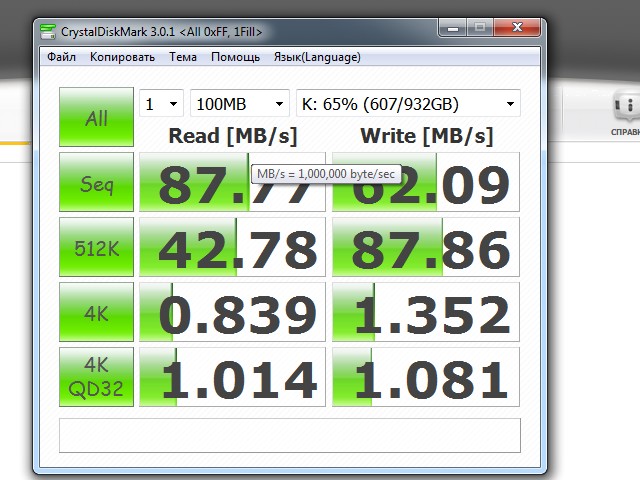Start the Seq sequential test
Image resolution: width=640 pixels, height=480 pixels.
tap(96, 182)
